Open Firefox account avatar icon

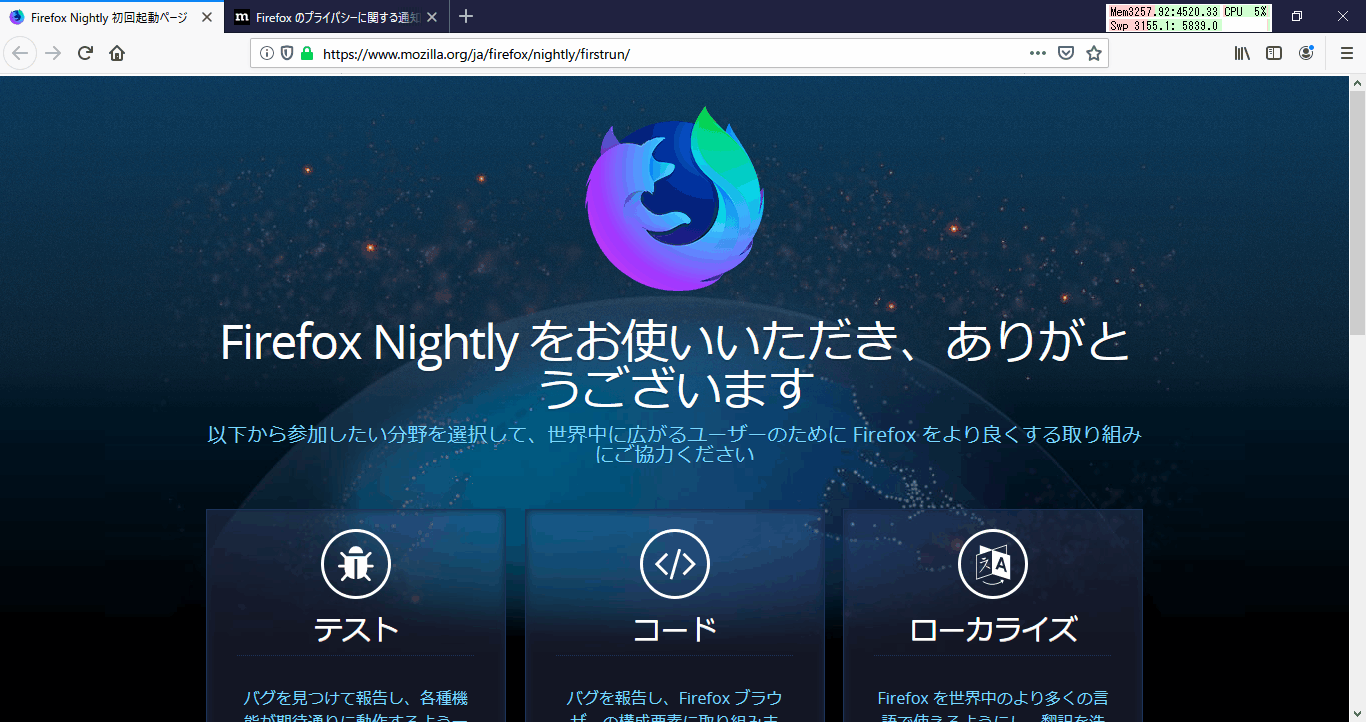click(x=1306, y=53)
